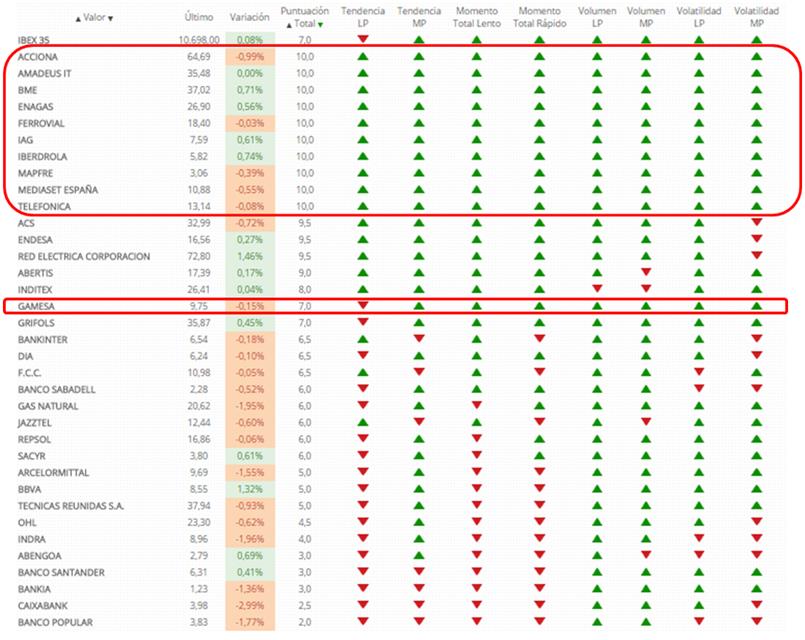
Task: Click JAZZTEL Volumen MP down arrow
Action: 646,422
